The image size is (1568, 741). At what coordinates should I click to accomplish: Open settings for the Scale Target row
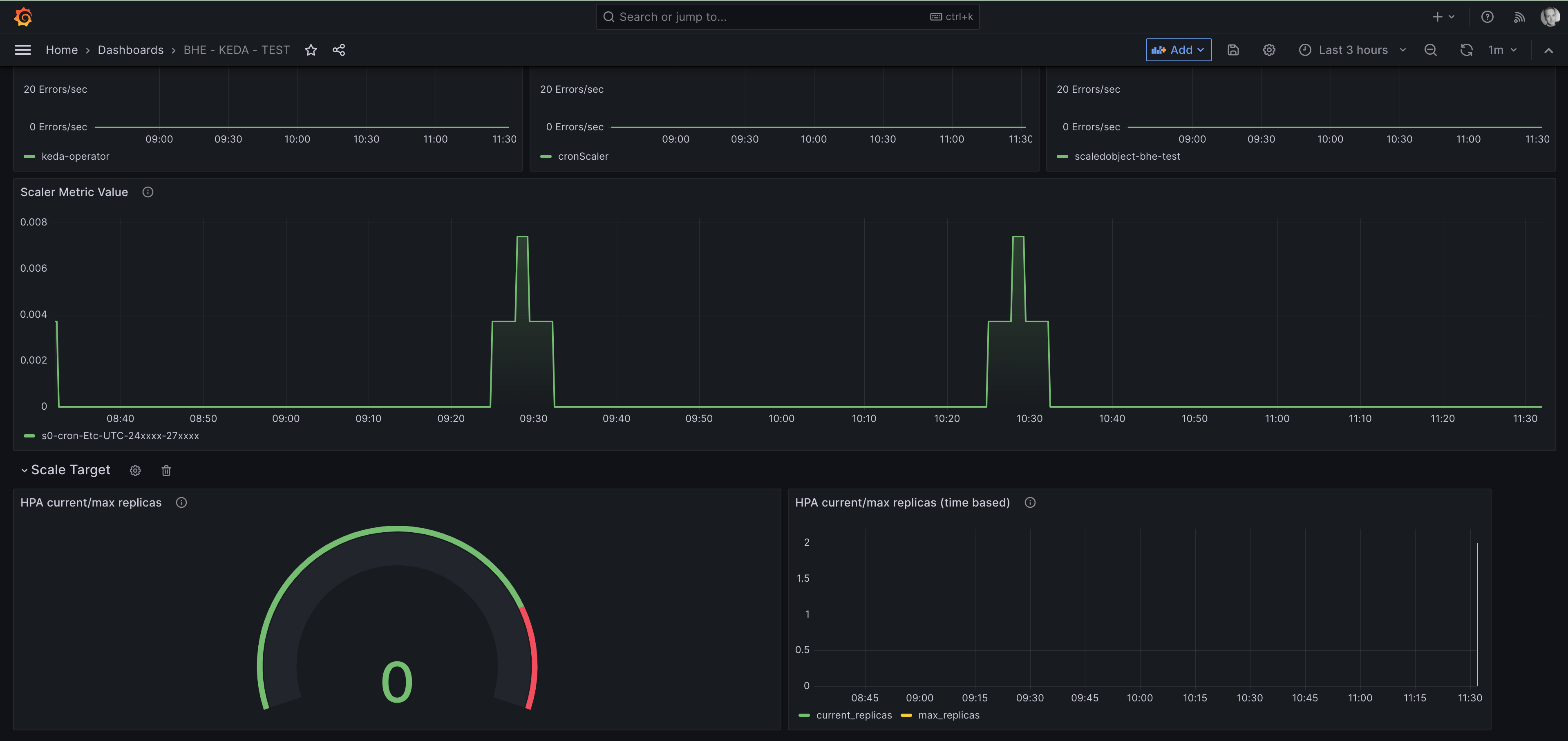(135, 470)
